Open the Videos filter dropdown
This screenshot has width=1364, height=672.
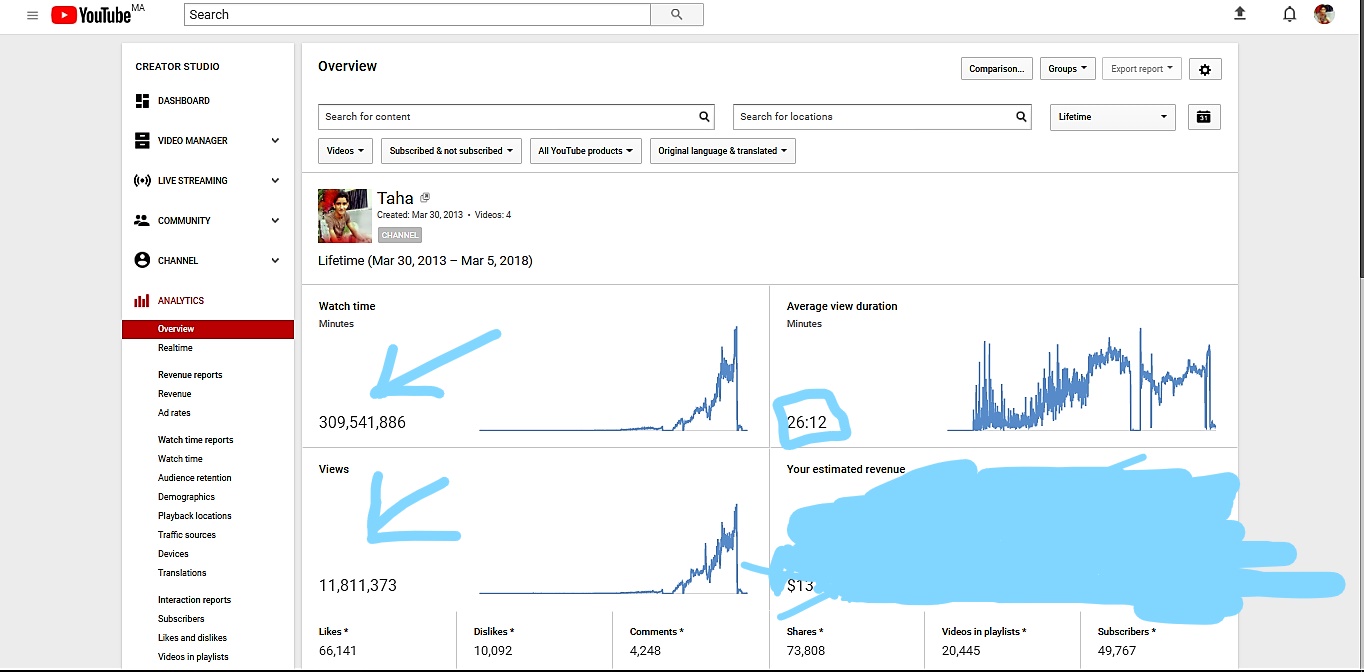point(345,151)
